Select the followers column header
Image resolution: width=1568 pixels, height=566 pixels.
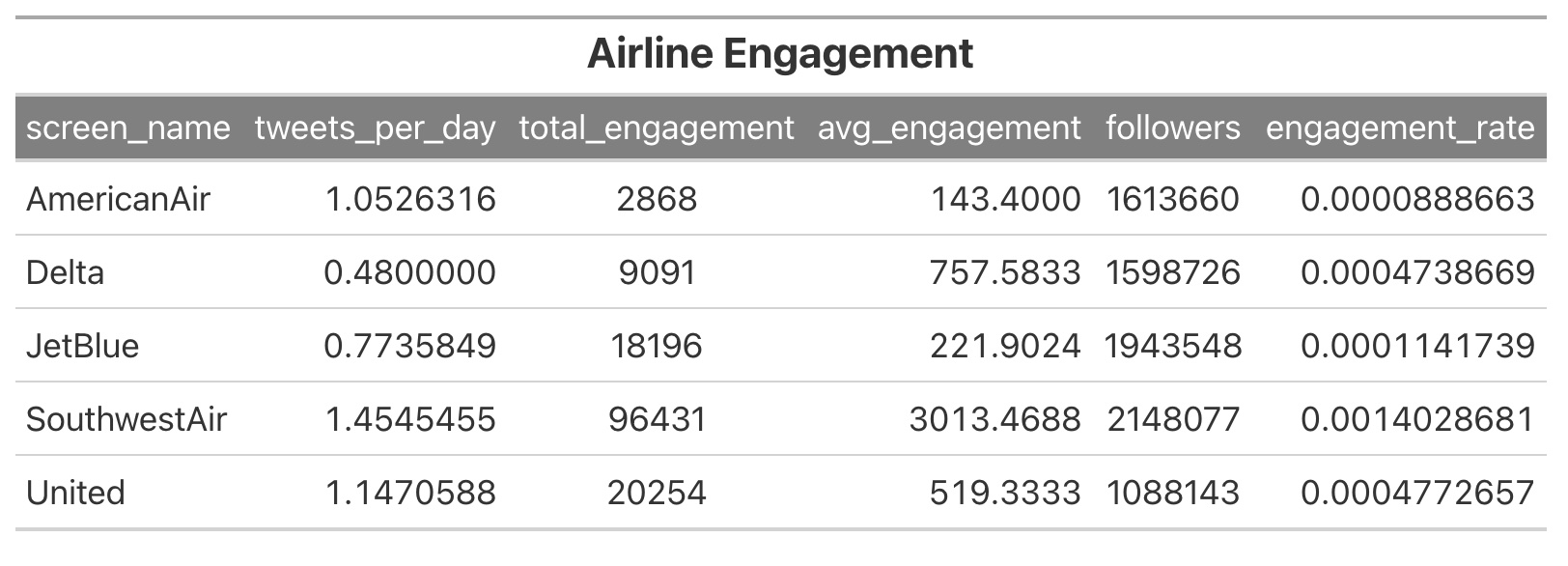click(x=1172, y=127)
